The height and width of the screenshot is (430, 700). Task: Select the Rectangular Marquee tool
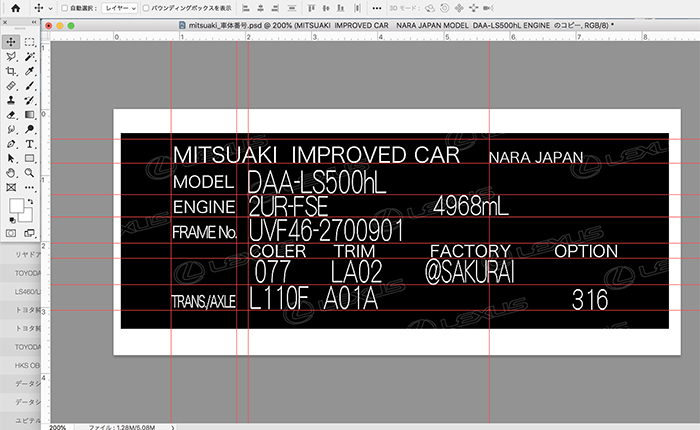[30, 42]
